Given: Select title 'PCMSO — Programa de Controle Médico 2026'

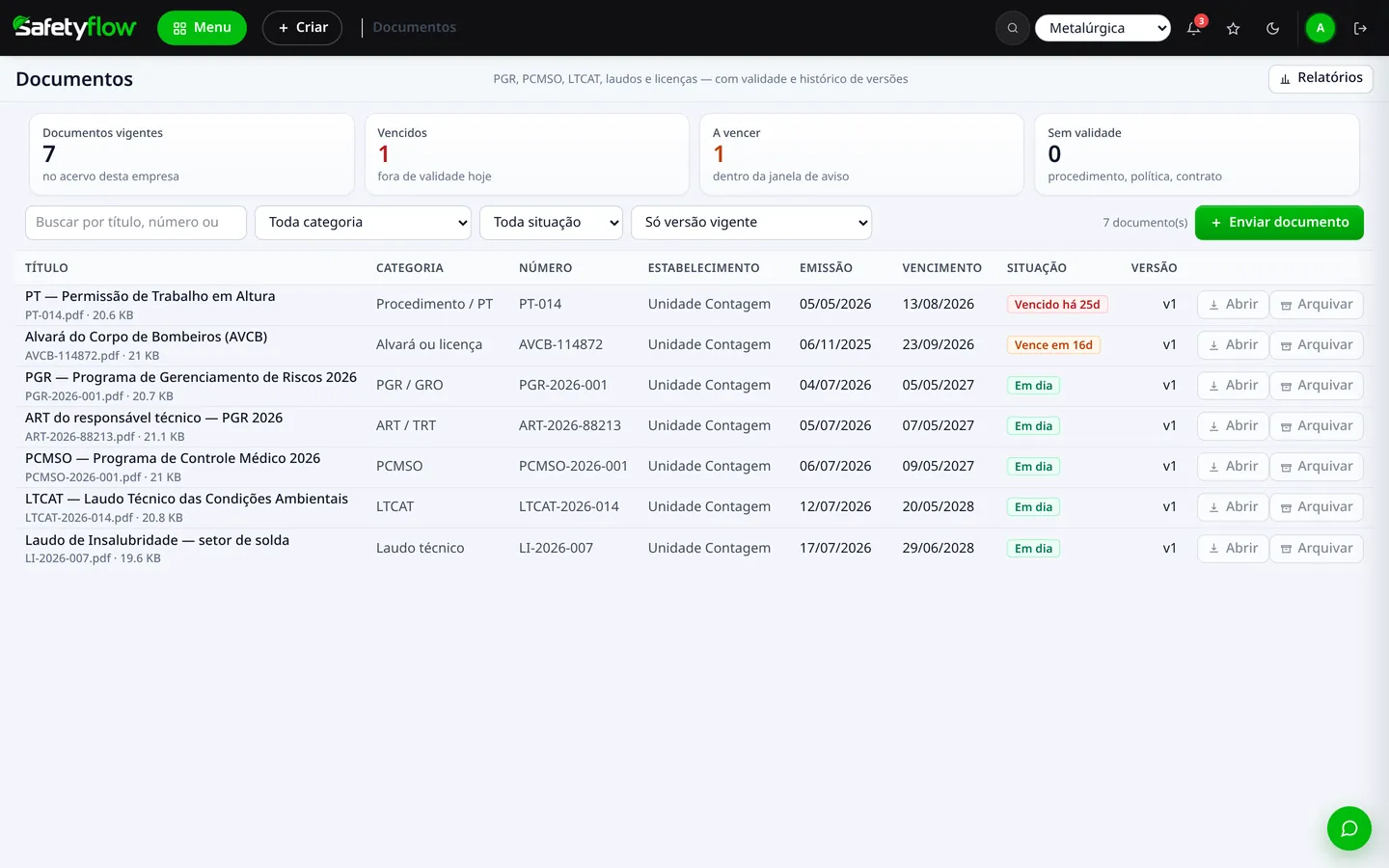Looking at the screenshot, I should pos(173,458).
